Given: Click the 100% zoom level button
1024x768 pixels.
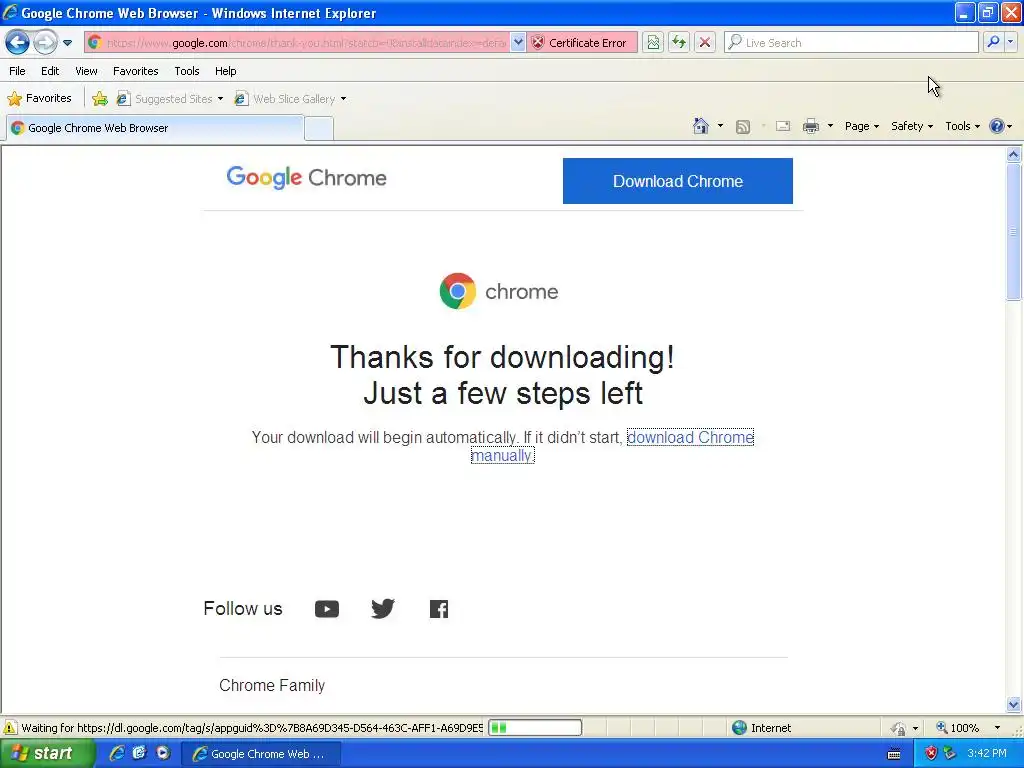Looking at the screenshot, I should 957,728.
